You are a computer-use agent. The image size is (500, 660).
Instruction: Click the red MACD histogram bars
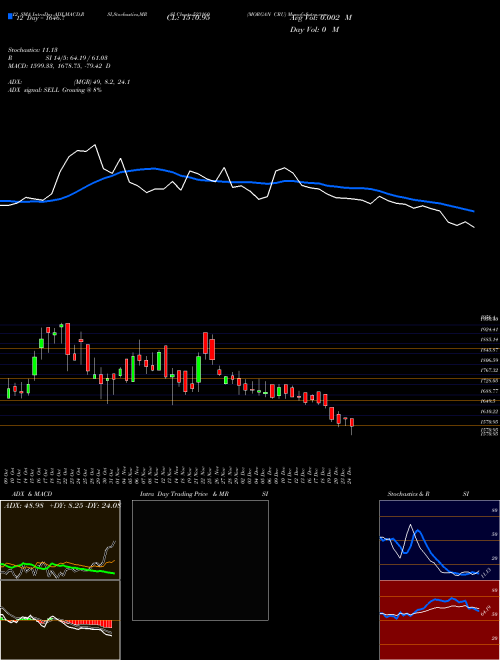89,623
